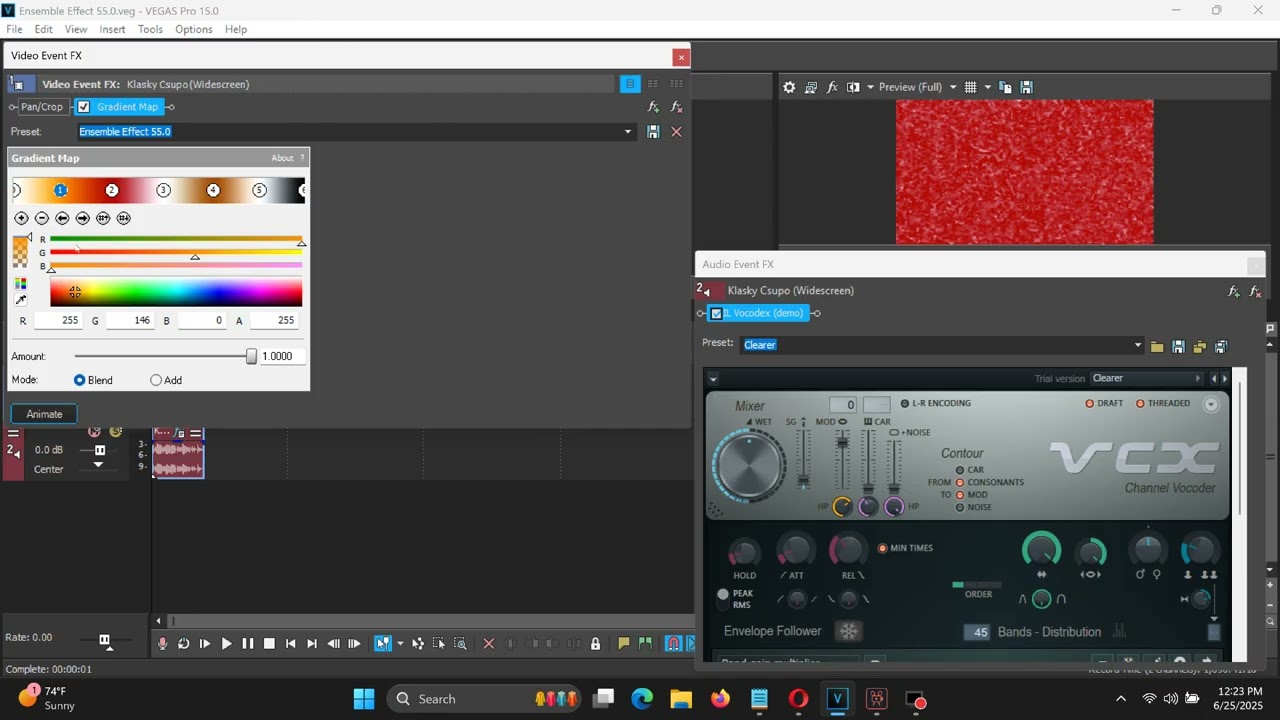The image size is (1280, 720).
Task: Open the Video FX plug-in chain
Action: (x=653, y=107)
